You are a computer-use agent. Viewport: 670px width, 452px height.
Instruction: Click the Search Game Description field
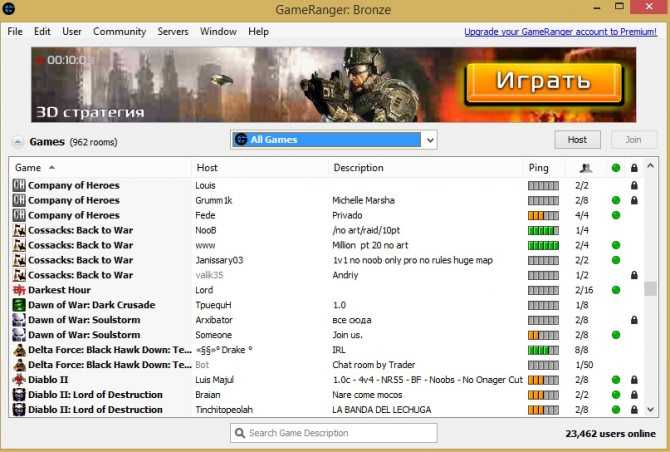coord(334,433)
